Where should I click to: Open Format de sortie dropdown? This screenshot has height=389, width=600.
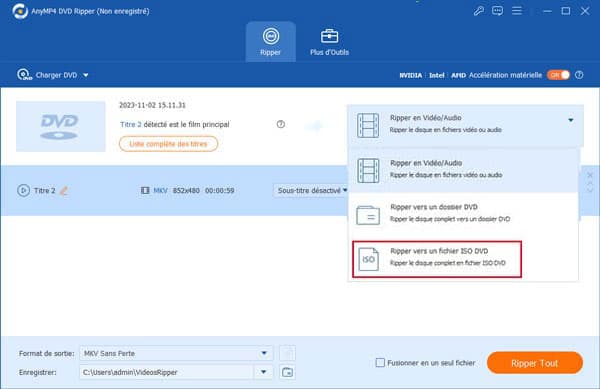coord(176,353)
